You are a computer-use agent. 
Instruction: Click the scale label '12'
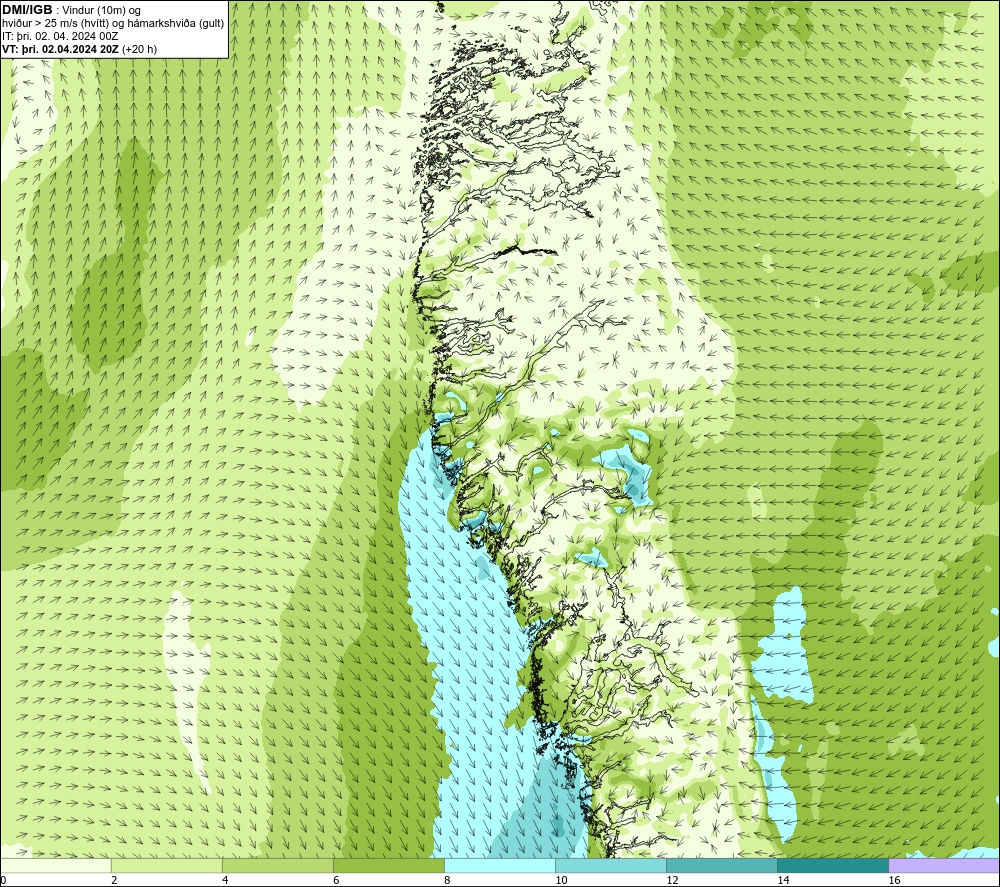[x=672, y=880]
